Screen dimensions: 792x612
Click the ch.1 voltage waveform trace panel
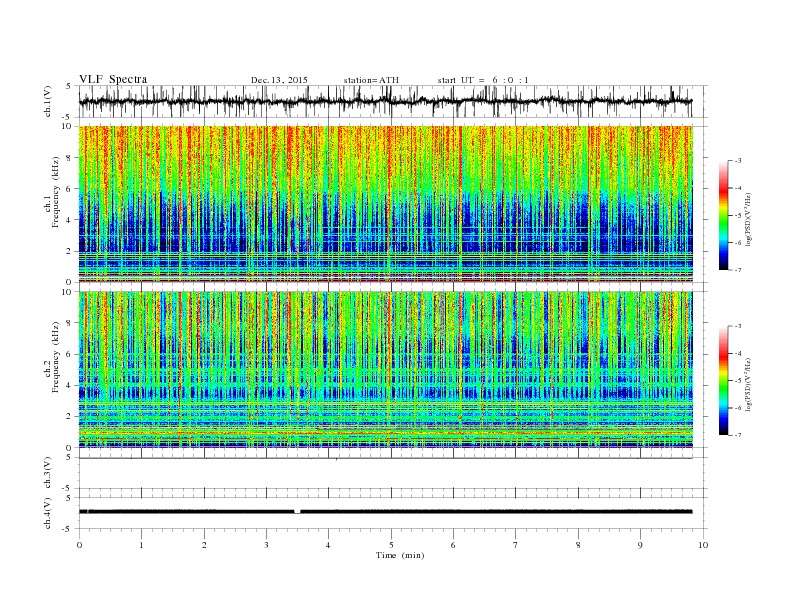pyautogui.click(x=393, y=101)
